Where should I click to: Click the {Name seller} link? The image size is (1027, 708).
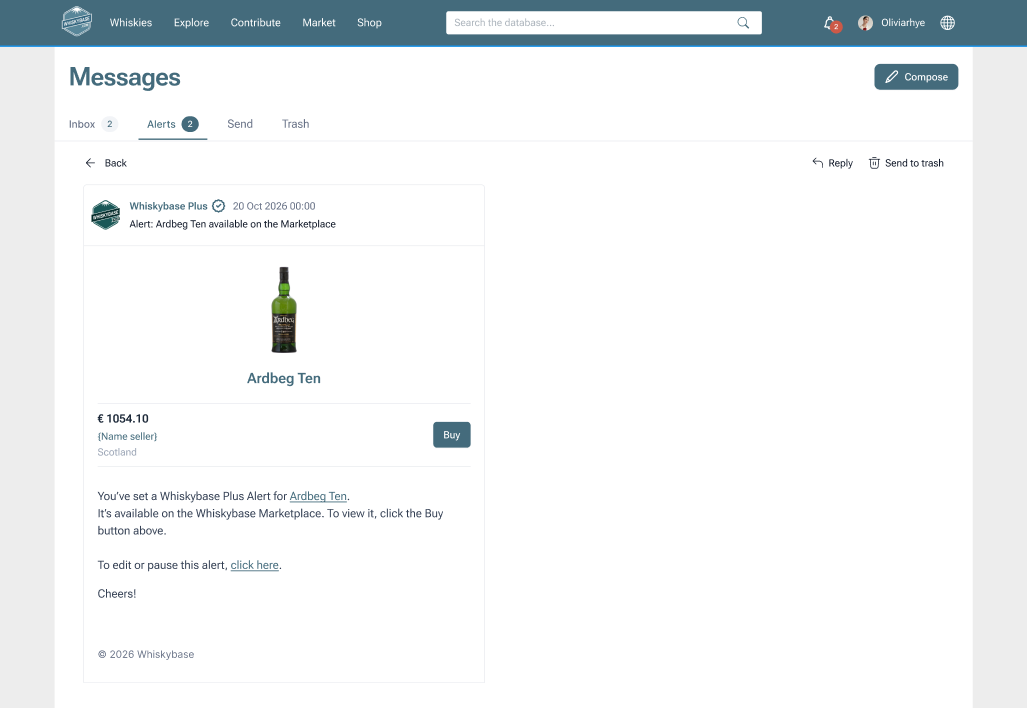pos(127,436)
